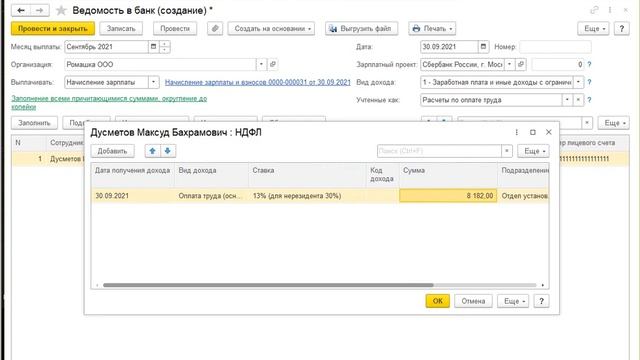Click the horizontal scrollbar in НДФЛ dialog
Viewport: 640px width, 360px height.
268,285
